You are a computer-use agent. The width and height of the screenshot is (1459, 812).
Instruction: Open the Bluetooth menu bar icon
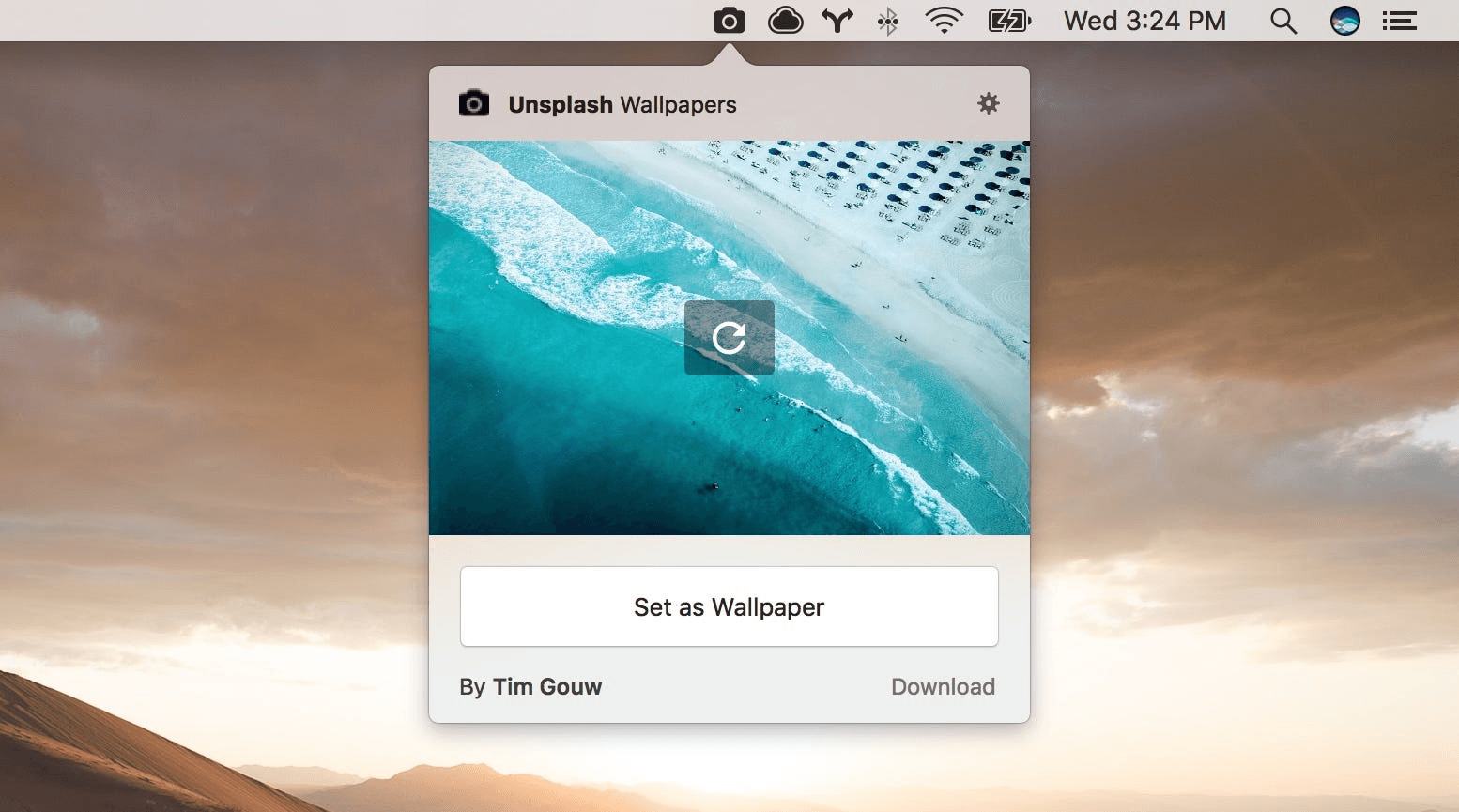(x=887, y=21)
